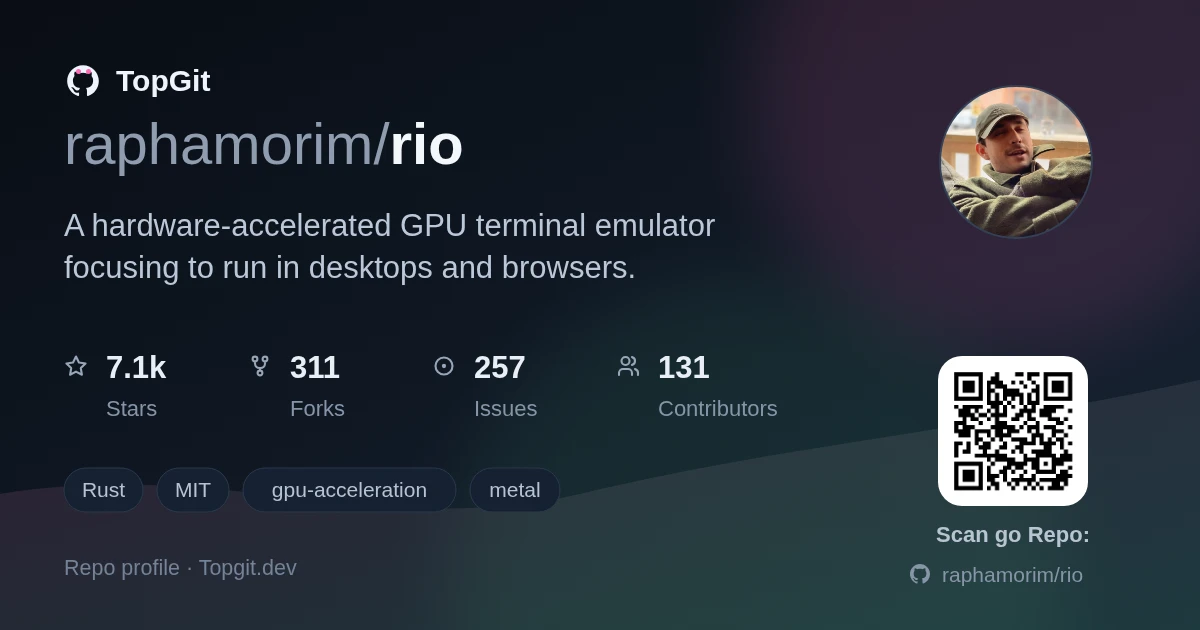Click the Stars label

(x=131, y=408)
